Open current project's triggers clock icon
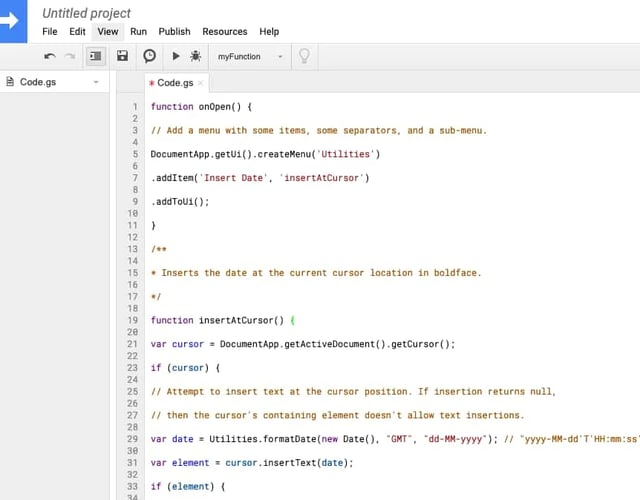 pos(149,57)
